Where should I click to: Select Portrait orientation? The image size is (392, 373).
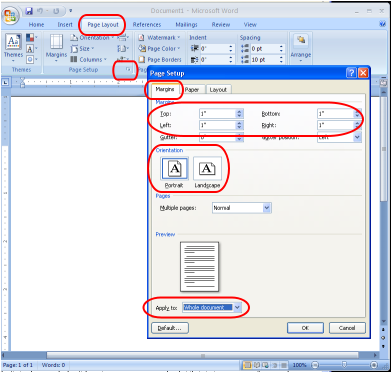tap(174, 173)
